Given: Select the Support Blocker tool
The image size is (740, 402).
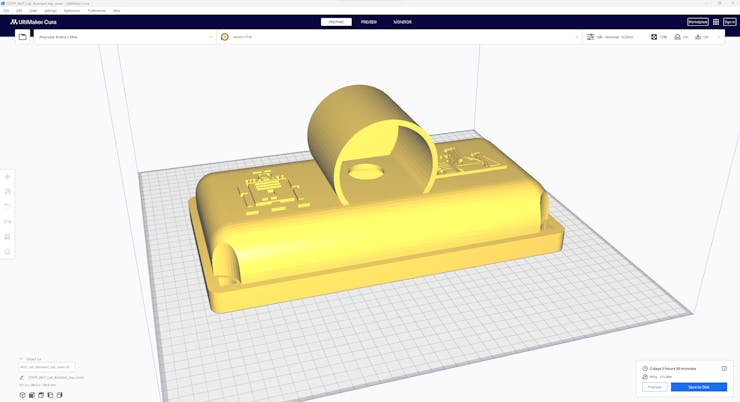Looking at the screenshot, I should (8, 252).
